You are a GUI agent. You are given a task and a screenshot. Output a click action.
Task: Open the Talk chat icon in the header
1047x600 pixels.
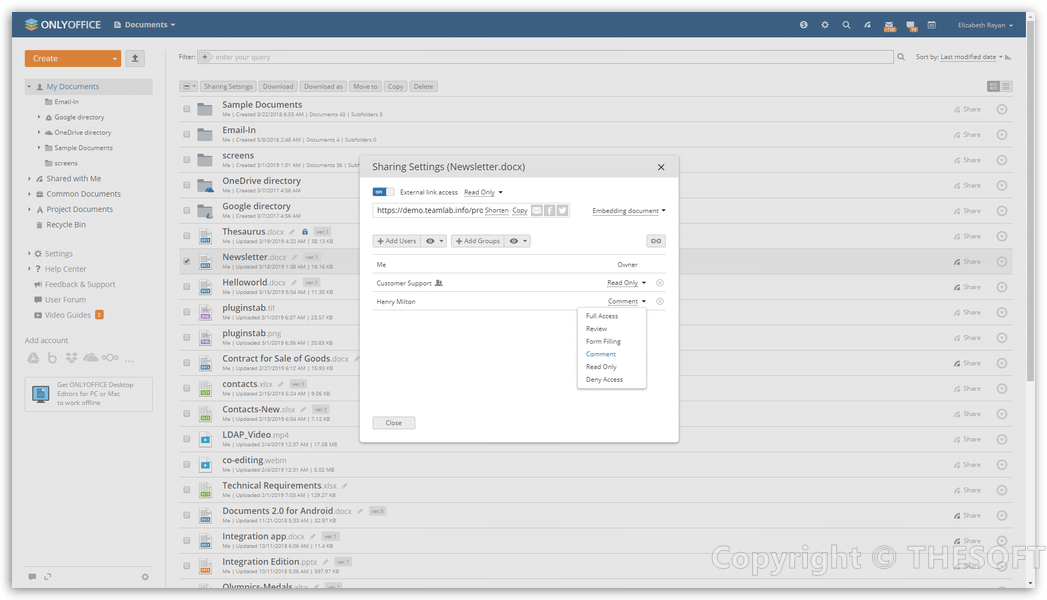[911, 25]
